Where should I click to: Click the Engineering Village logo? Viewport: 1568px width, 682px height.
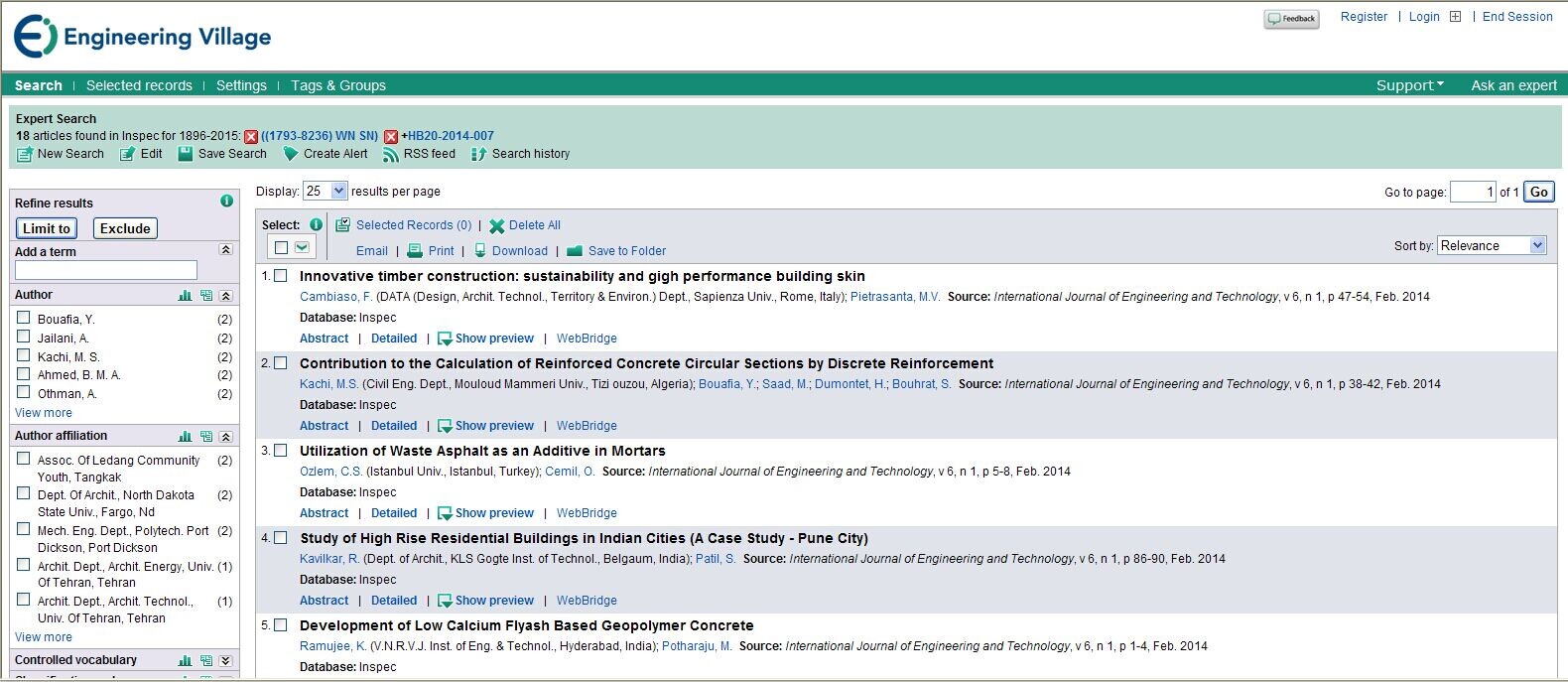tap(142, 37)
